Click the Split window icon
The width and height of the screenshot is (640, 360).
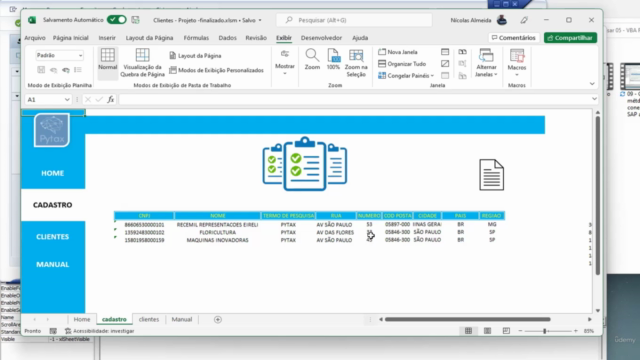pos(445,52)
